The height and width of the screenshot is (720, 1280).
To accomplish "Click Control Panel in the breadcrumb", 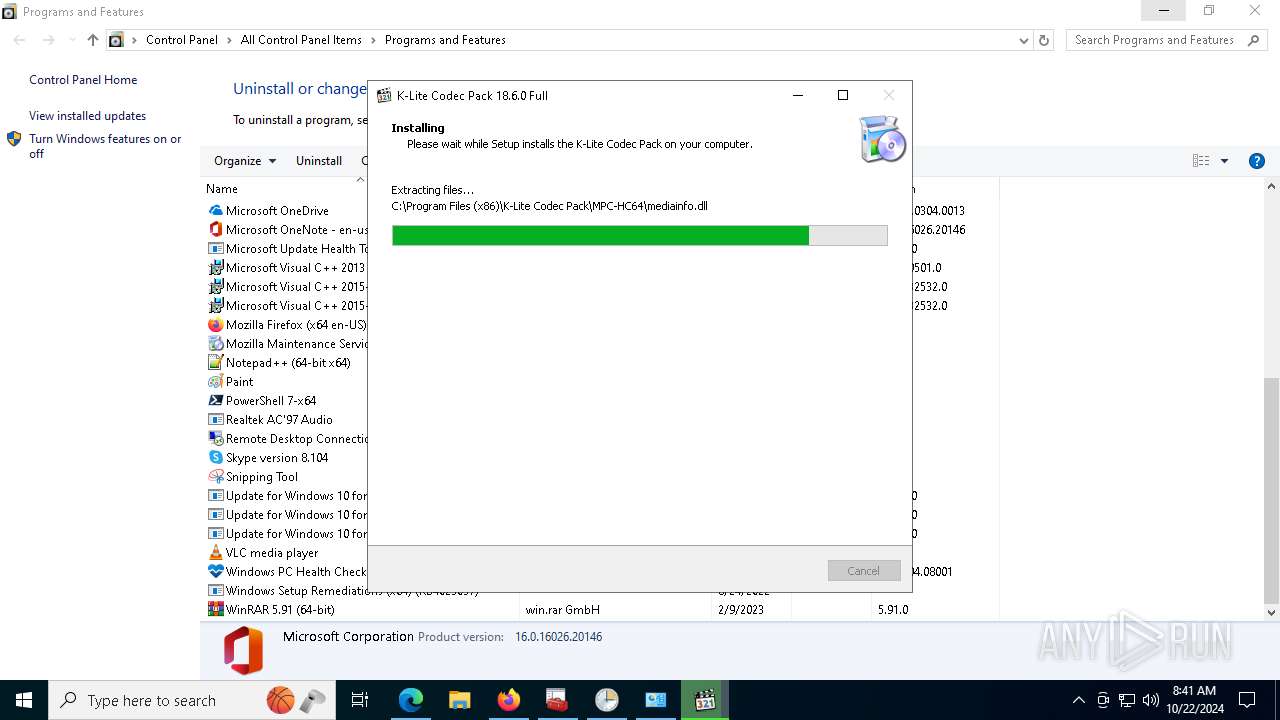I will click(x=182, y=40).
